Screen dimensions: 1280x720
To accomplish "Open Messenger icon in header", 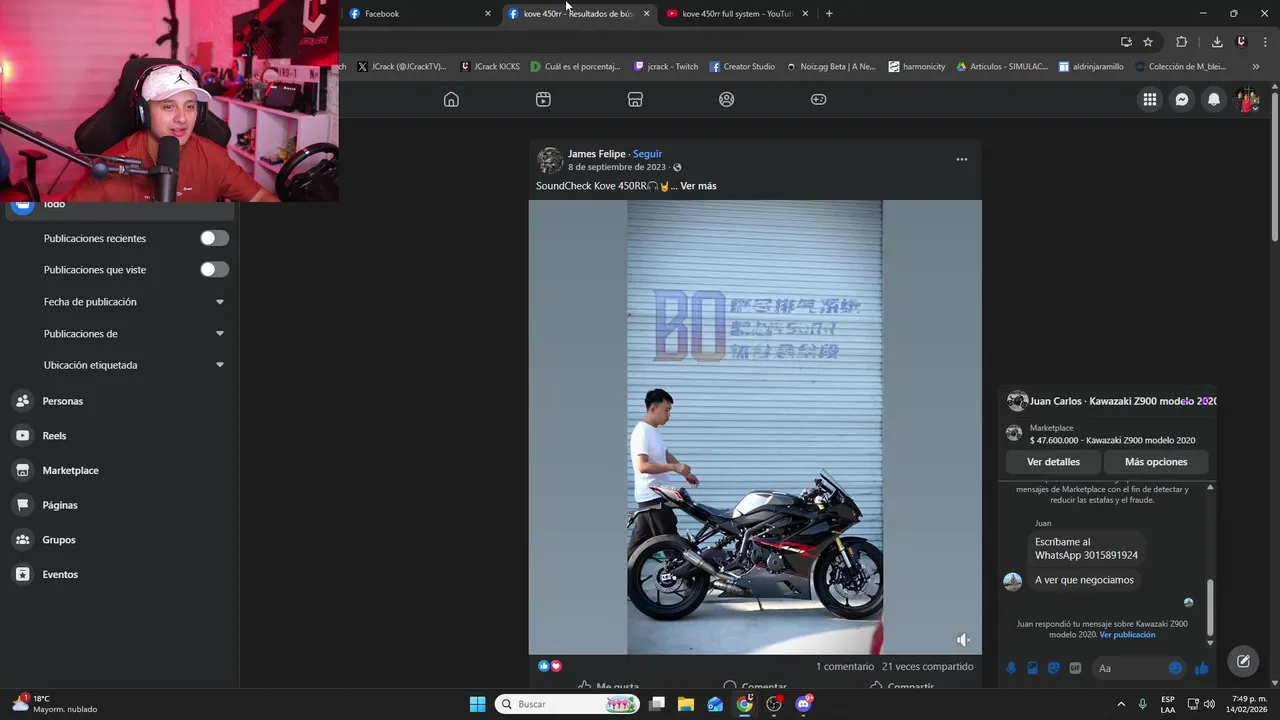I will click(x=1182, y=99).
